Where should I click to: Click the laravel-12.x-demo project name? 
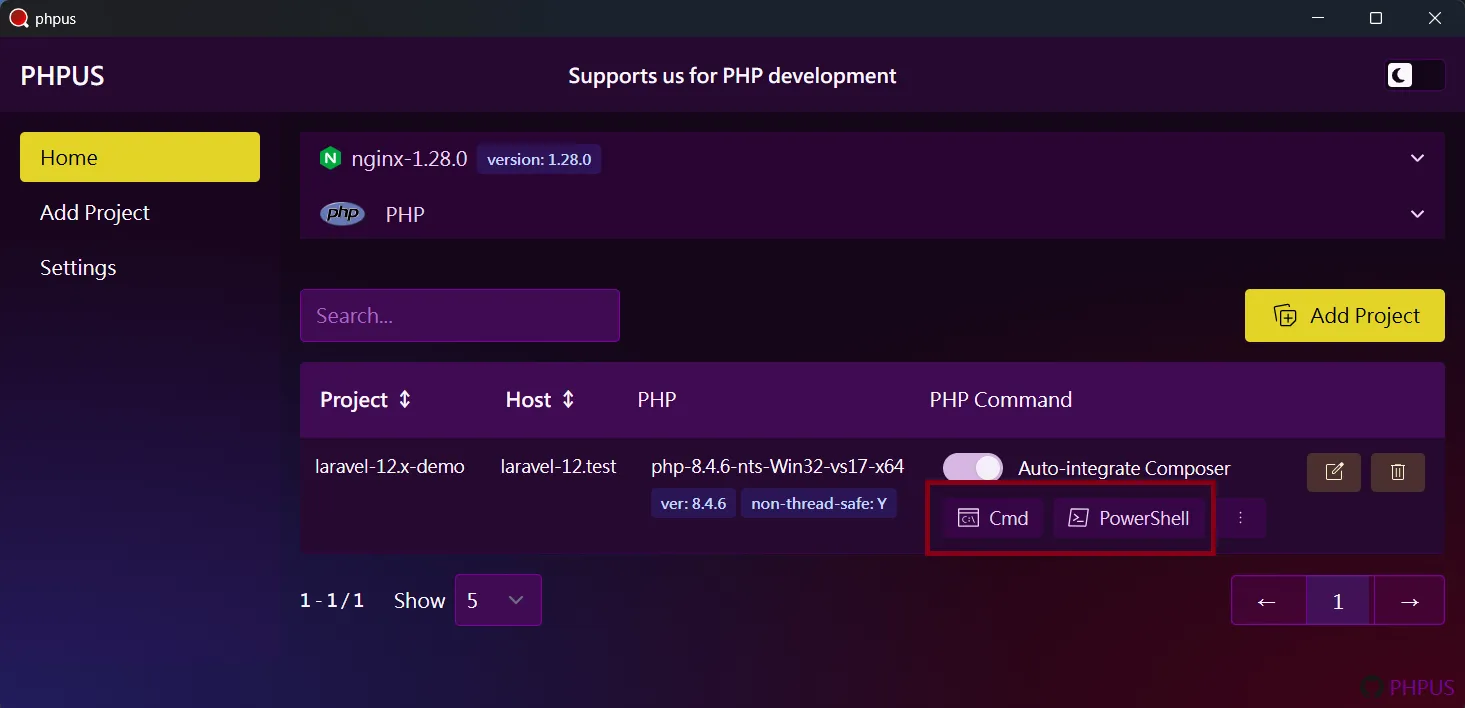tap(390, 466)
